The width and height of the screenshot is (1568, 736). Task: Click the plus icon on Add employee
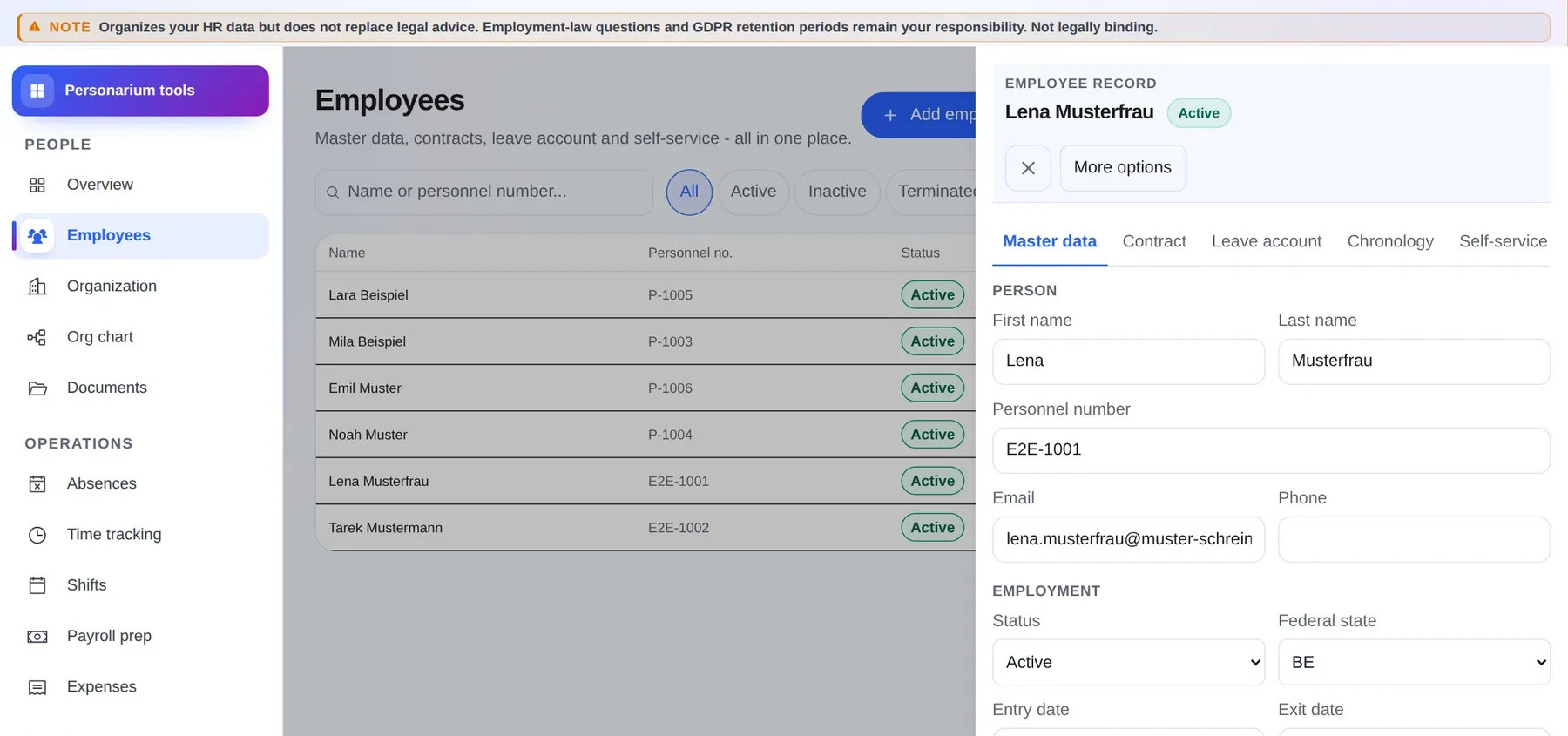tap(890, 115)
